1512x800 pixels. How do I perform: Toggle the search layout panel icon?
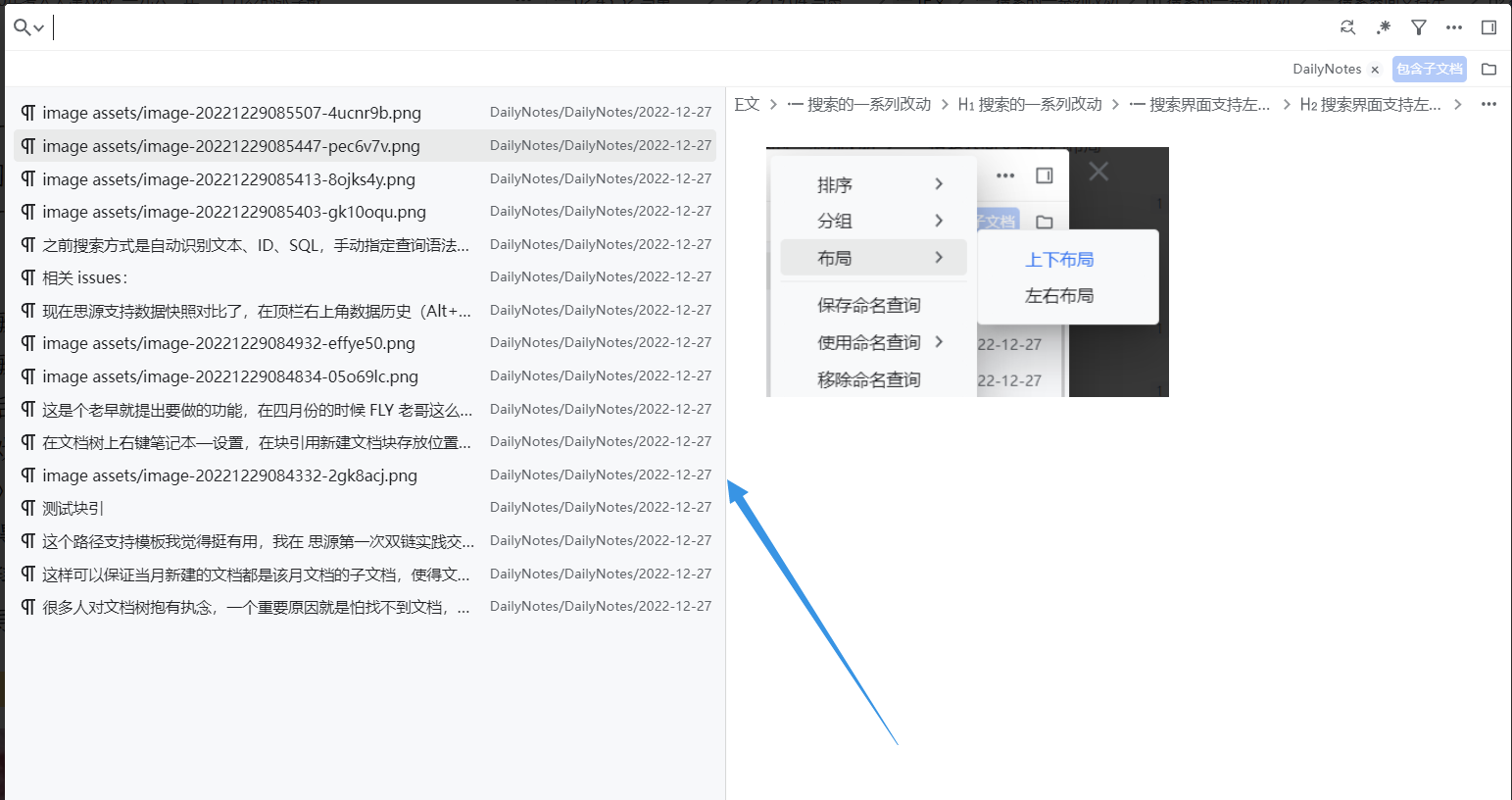1489,27
